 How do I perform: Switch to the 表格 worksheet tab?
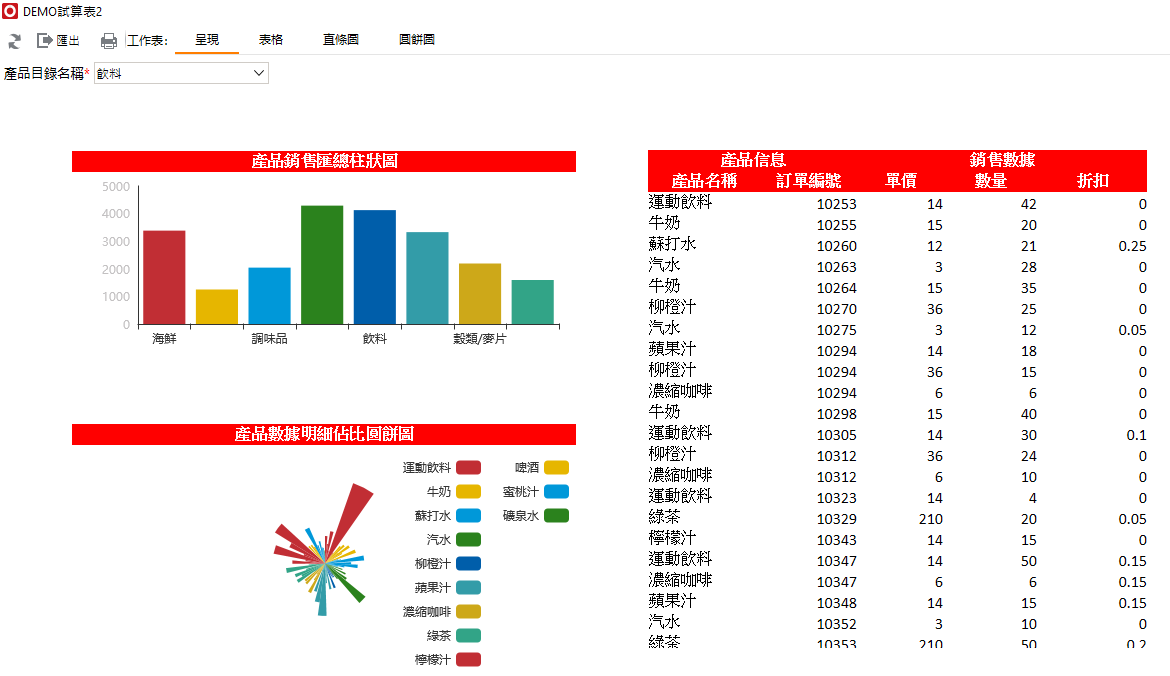click(270, 40)
